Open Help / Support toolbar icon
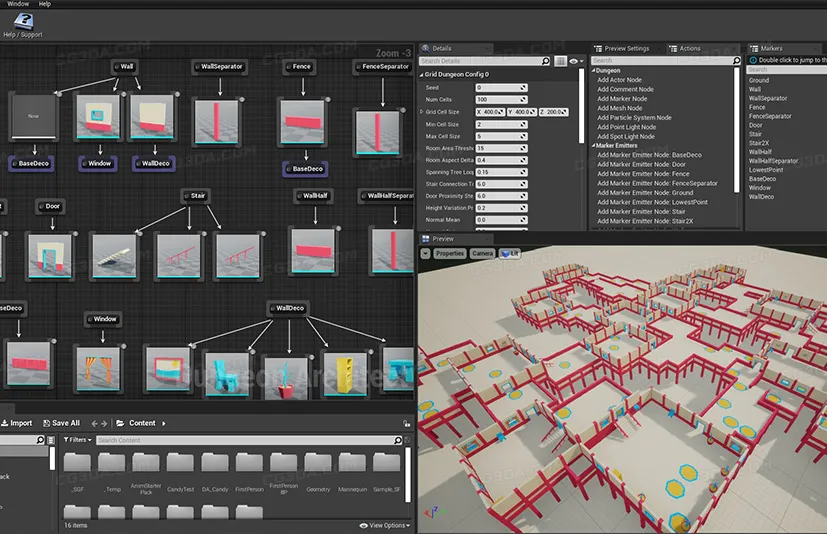 tap(23, 25)
